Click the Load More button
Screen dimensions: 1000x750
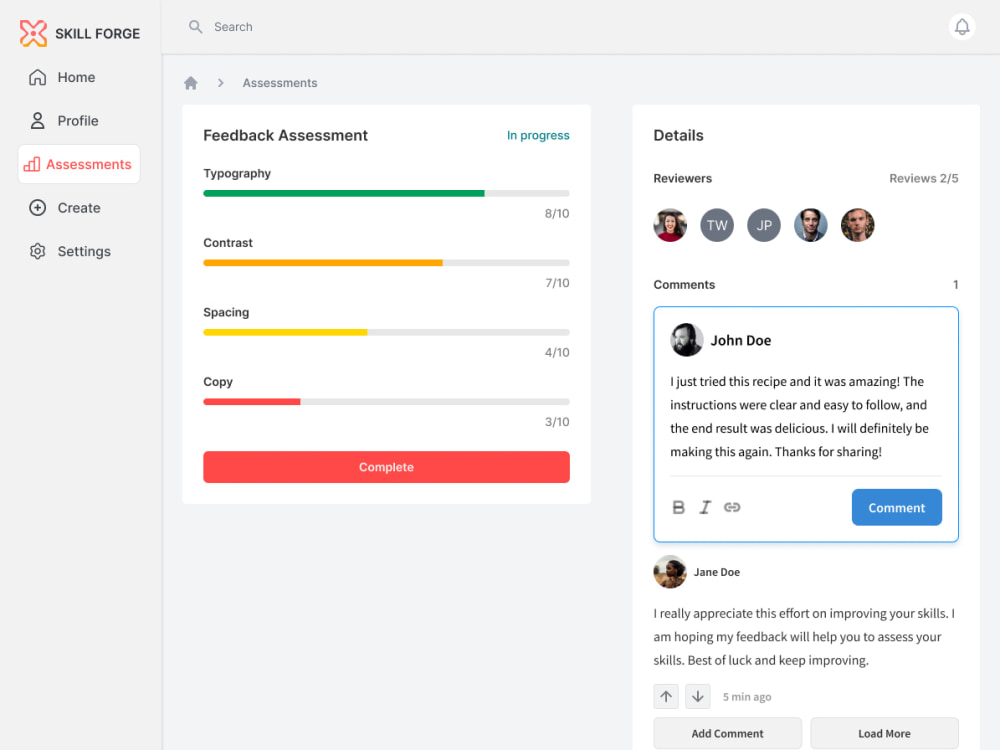point(884,733)
